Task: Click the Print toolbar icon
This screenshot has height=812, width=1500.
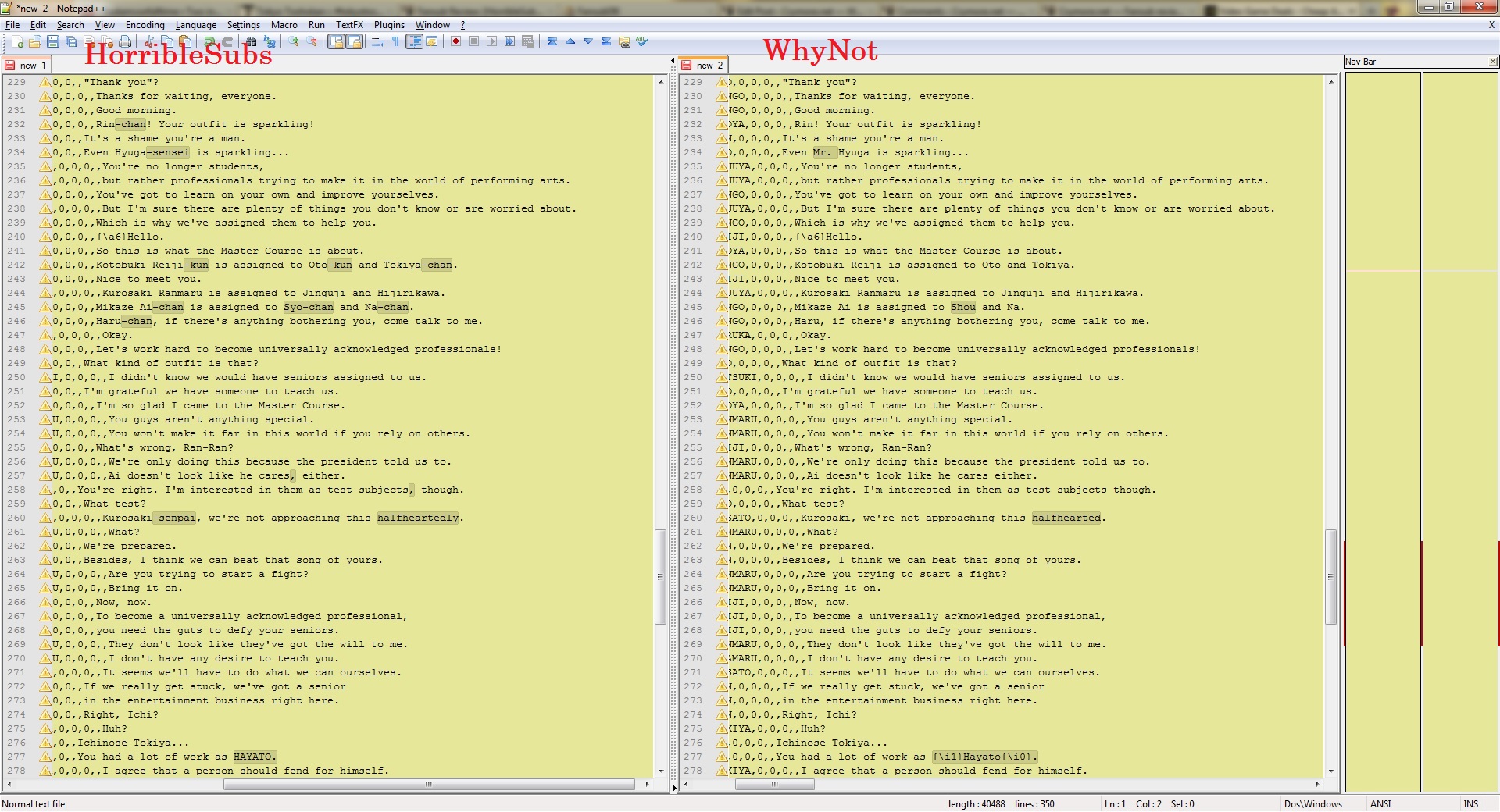Action: [125, 41]
